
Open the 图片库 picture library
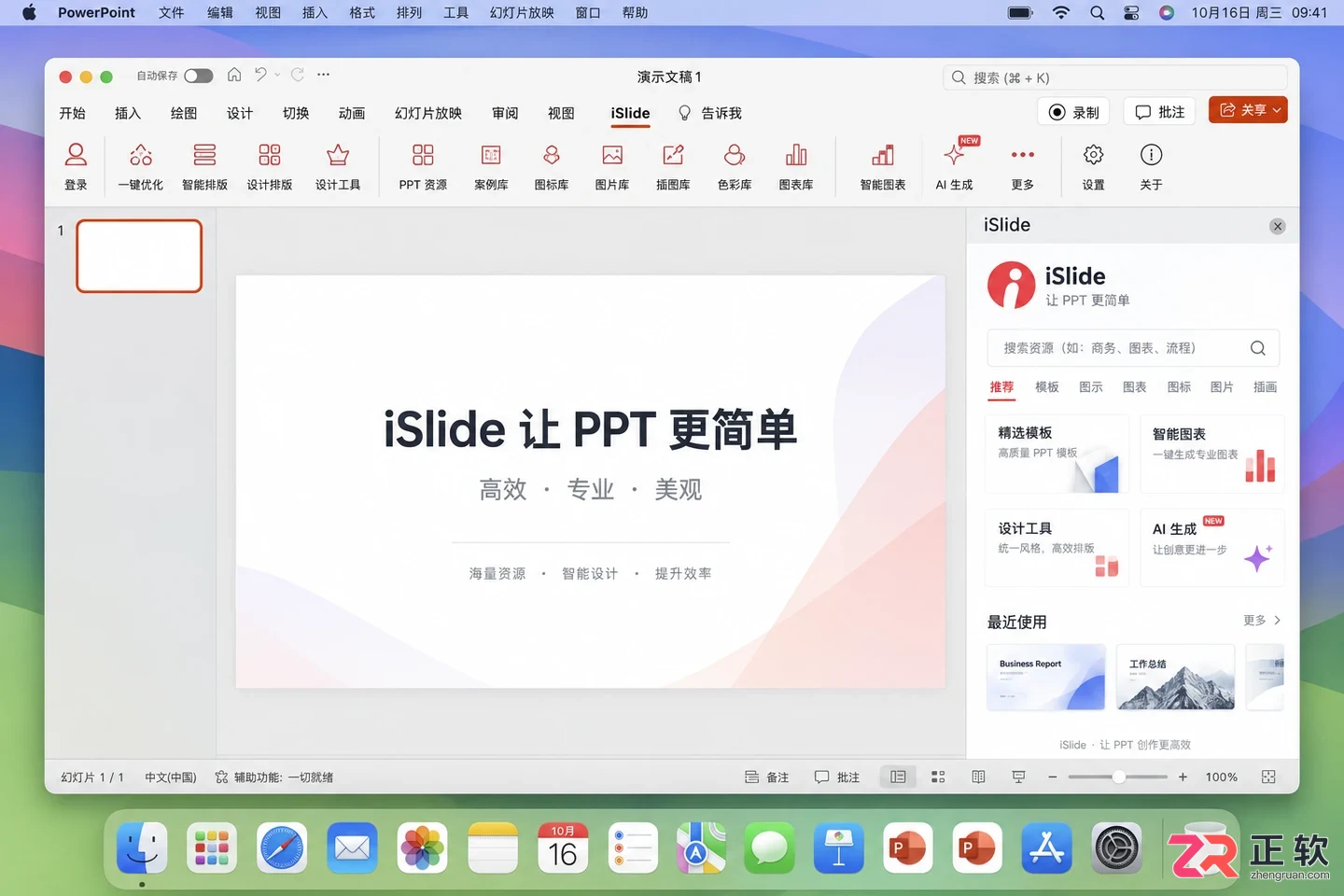[612, 165]
